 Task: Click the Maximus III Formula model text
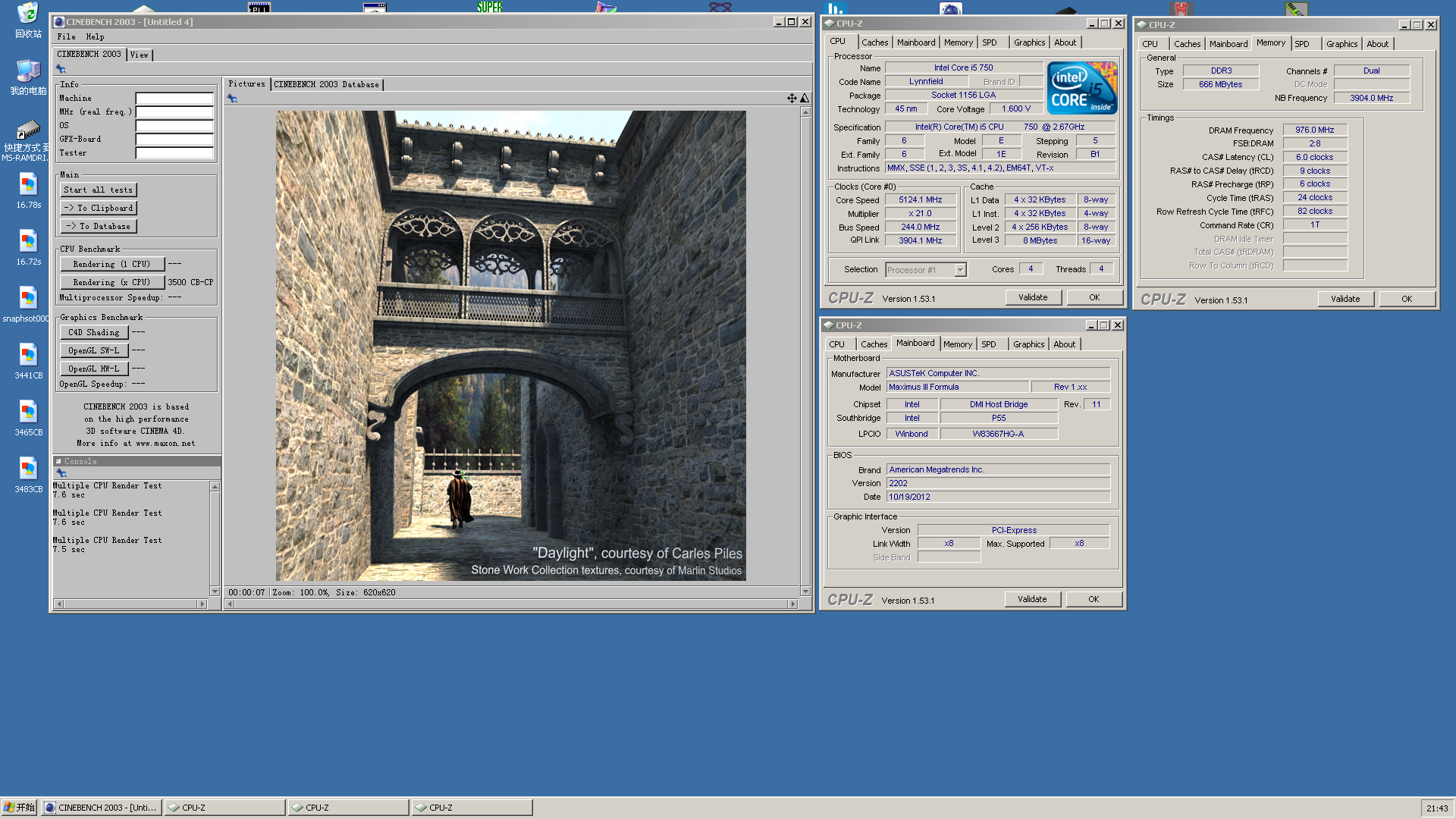924,387
